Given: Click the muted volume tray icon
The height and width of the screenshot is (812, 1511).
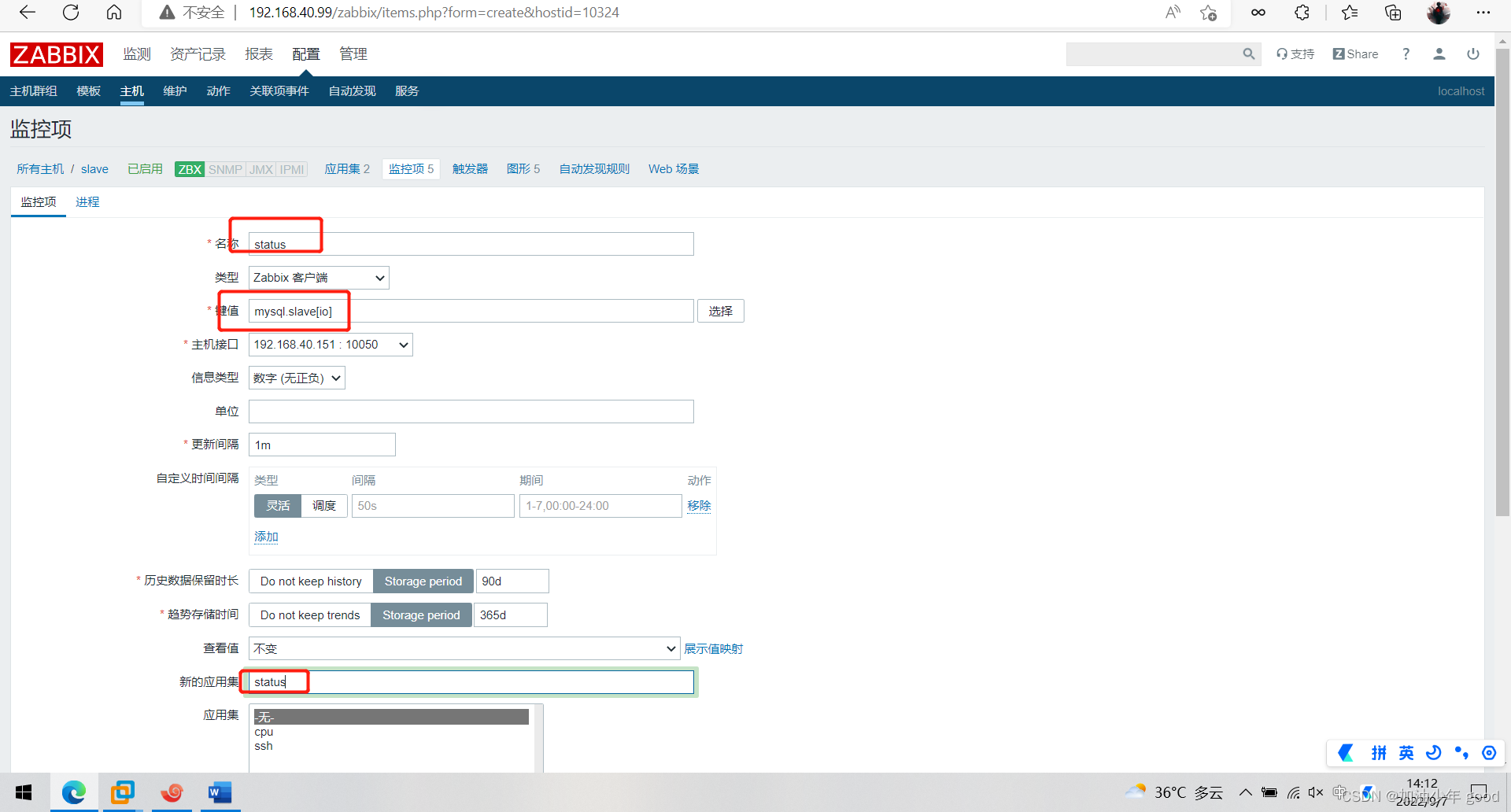Looking at the screenshot, I should 1316,792.
